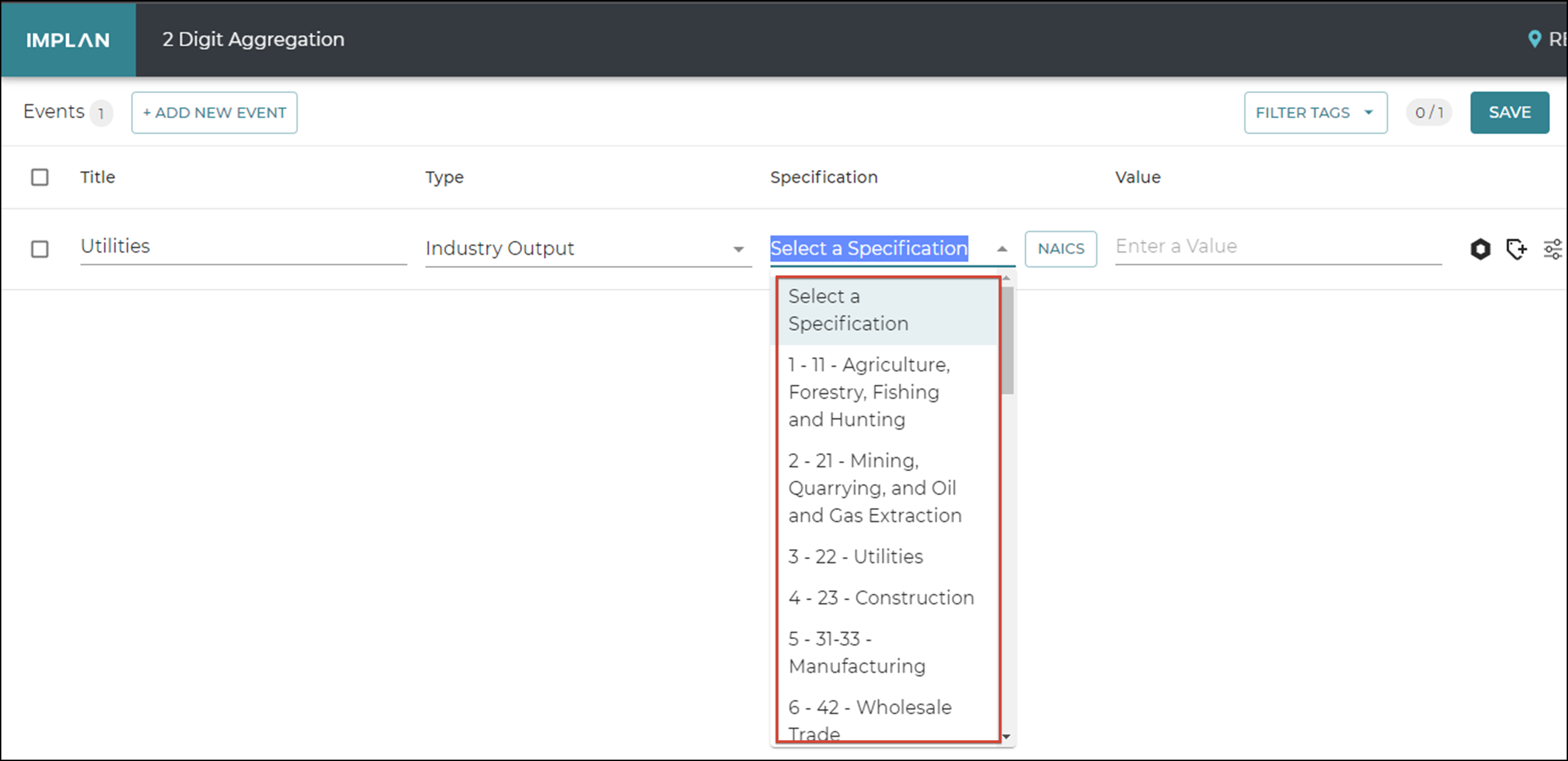Open the 2 Digit Aggregation project title
Screen dimensions: 1568x761
[x=253, y=39]
